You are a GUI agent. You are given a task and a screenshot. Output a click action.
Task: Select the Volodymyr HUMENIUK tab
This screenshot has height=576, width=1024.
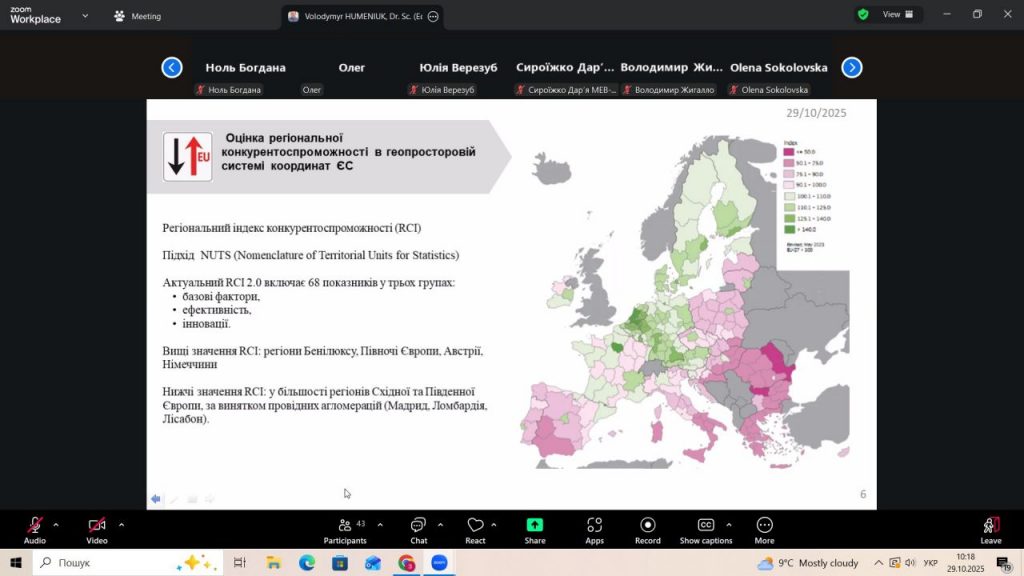362,16
